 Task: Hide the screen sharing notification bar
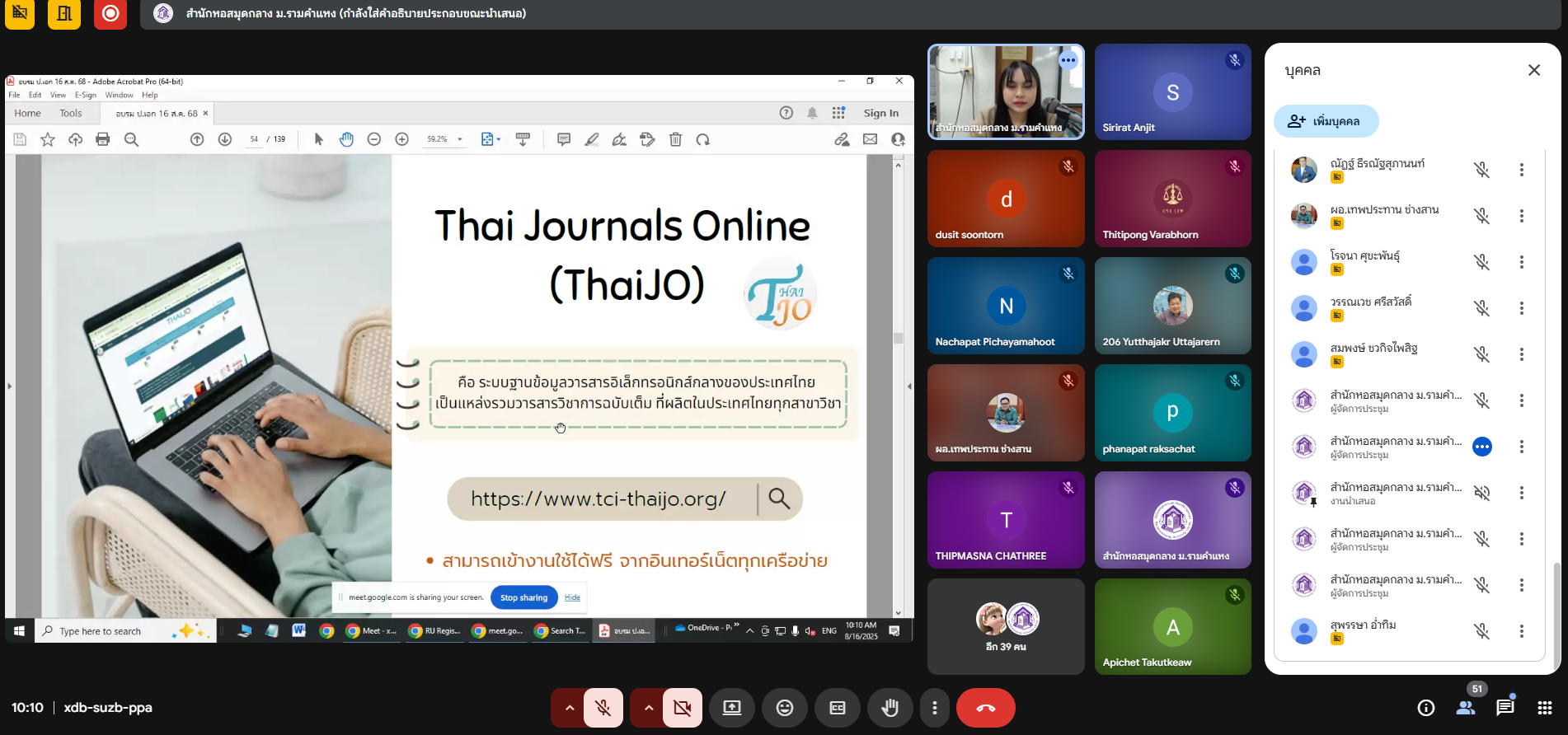coord(572,597)
